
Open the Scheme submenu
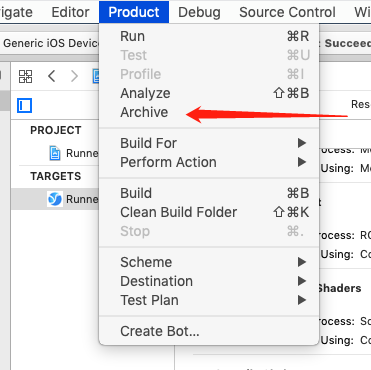click(x=209, y=262)
